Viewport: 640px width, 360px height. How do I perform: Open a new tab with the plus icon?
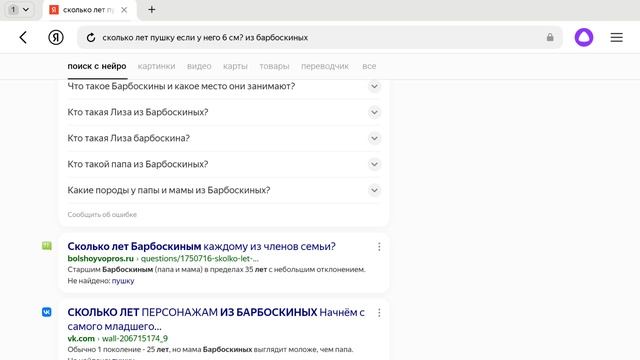point(151,9)
